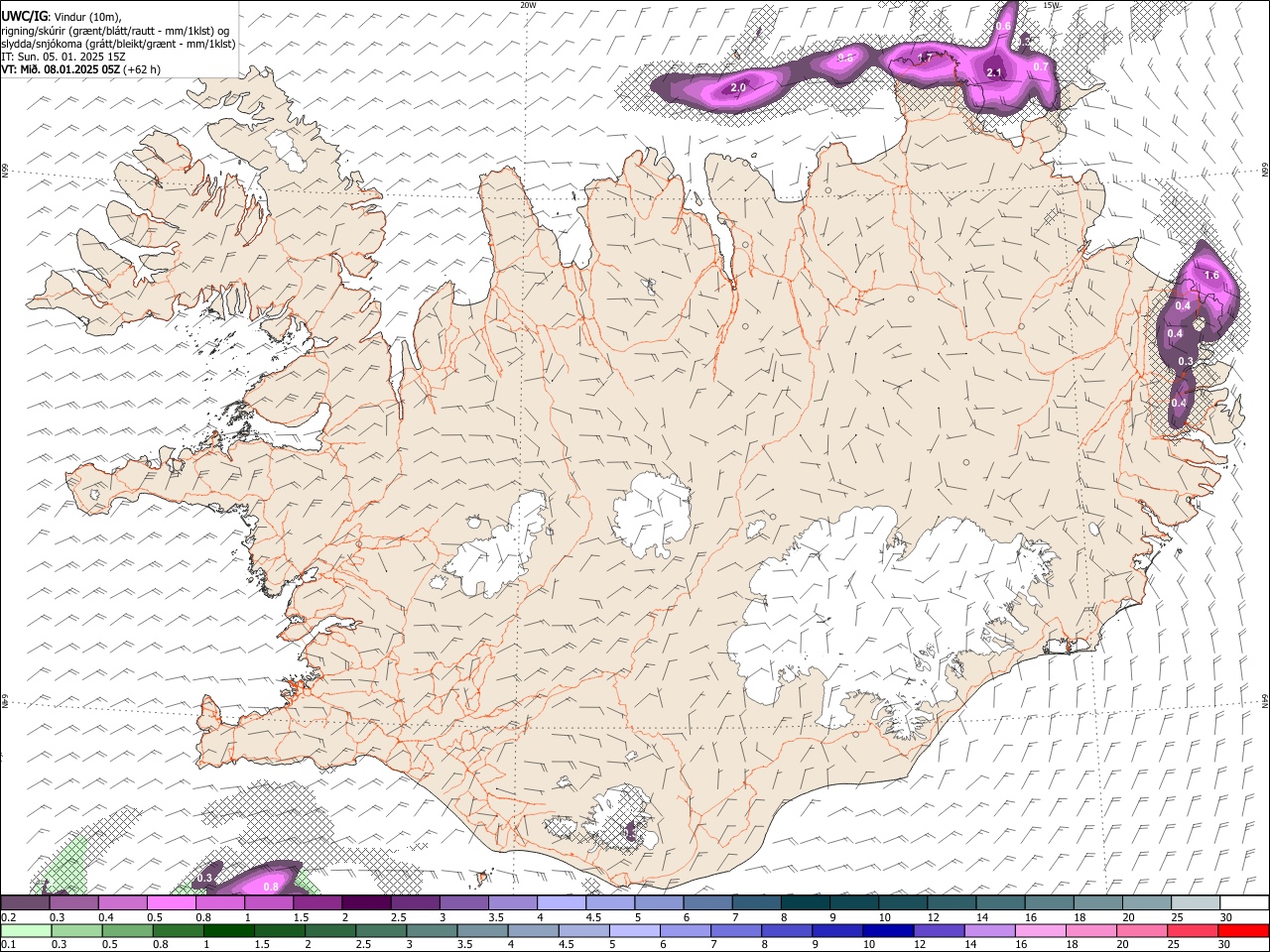Image resolution: width=1270 pixels, height=952 pixels.
Task: Pick the deep blue 10–12 lower scale swatch
Action: pos(888,931)
